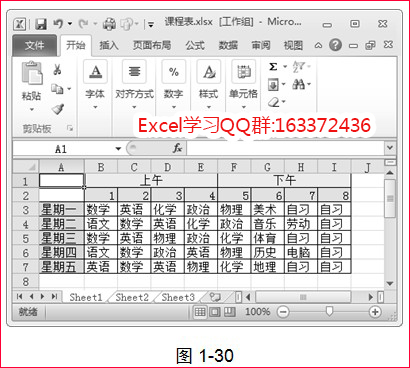Open the Styles (样式) group icon
Image resolution: width=410 pixels, height=368 pixels.
(x=209, y=71)
